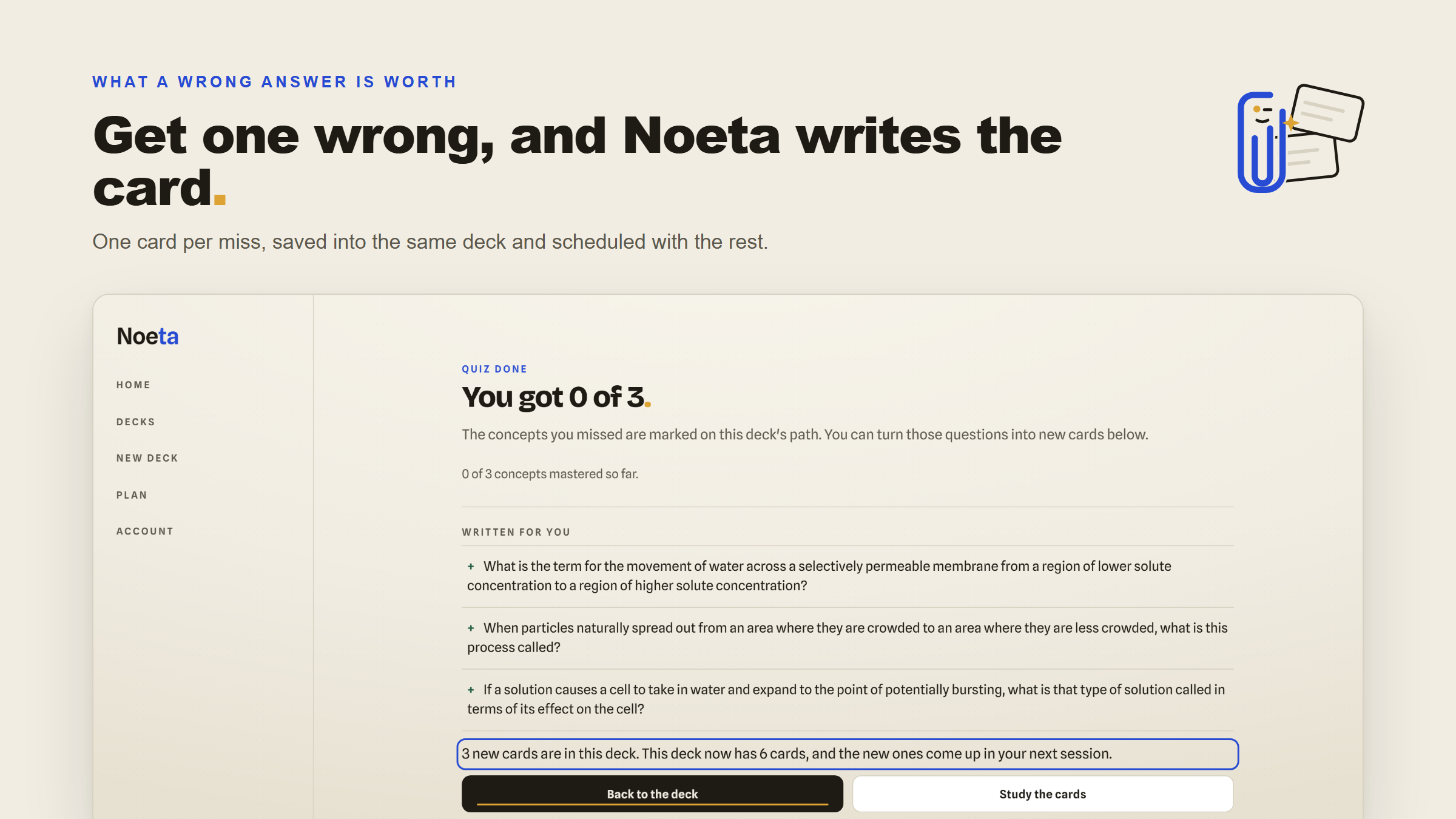Go to Decks in sidebar
The height and width of the screenshot is (819, 1456).
pyautogui.click(x=136, y=422)
